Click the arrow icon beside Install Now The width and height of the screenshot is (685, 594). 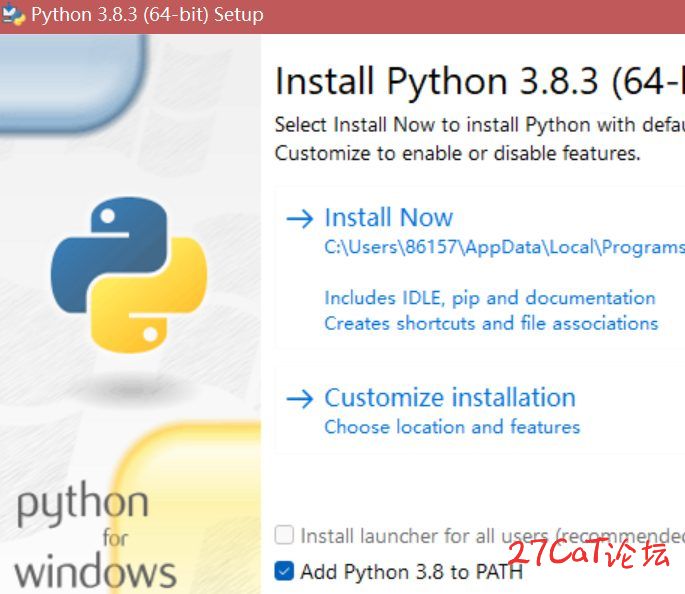pos(300,218)
